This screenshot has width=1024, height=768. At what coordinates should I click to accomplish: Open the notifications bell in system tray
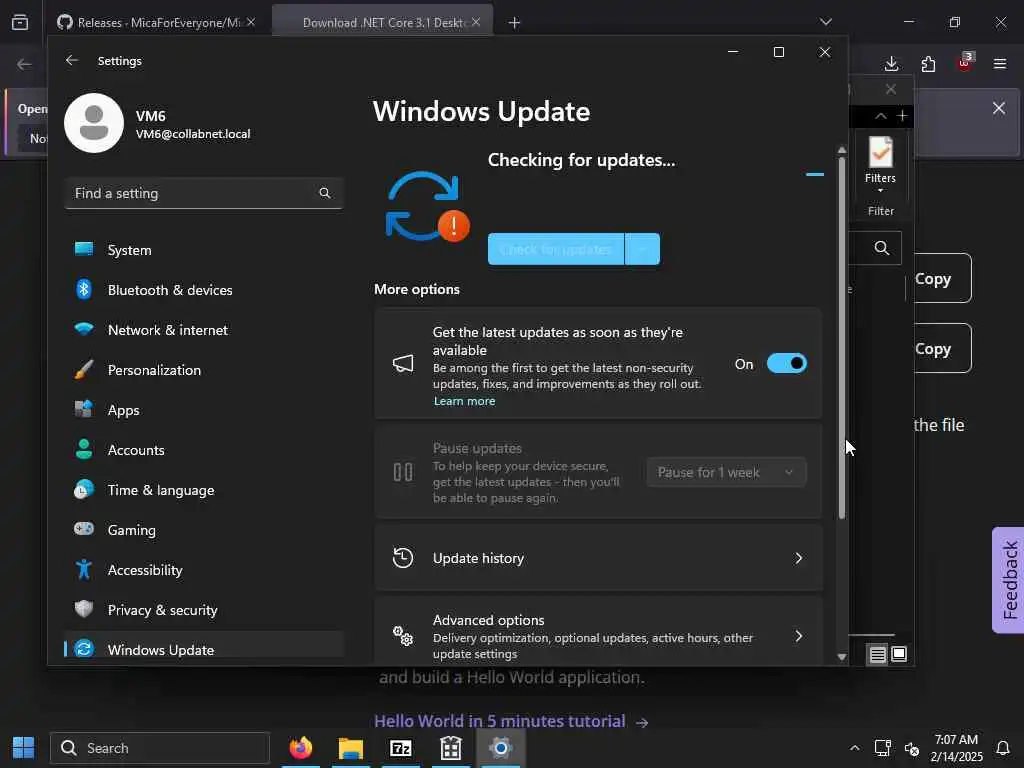tap(1003, 748)
